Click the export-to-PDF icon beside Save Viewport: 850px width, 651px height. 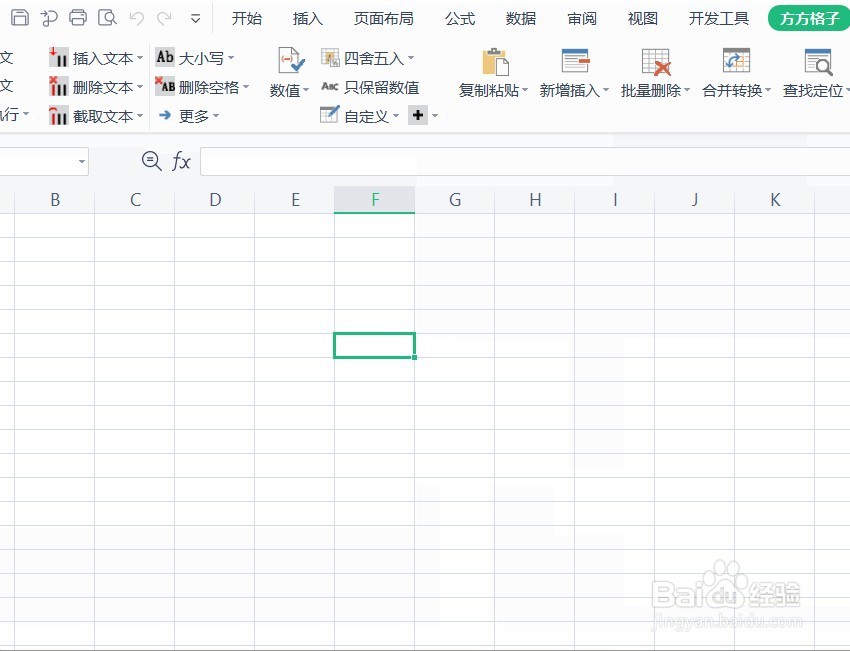[49, 18]
